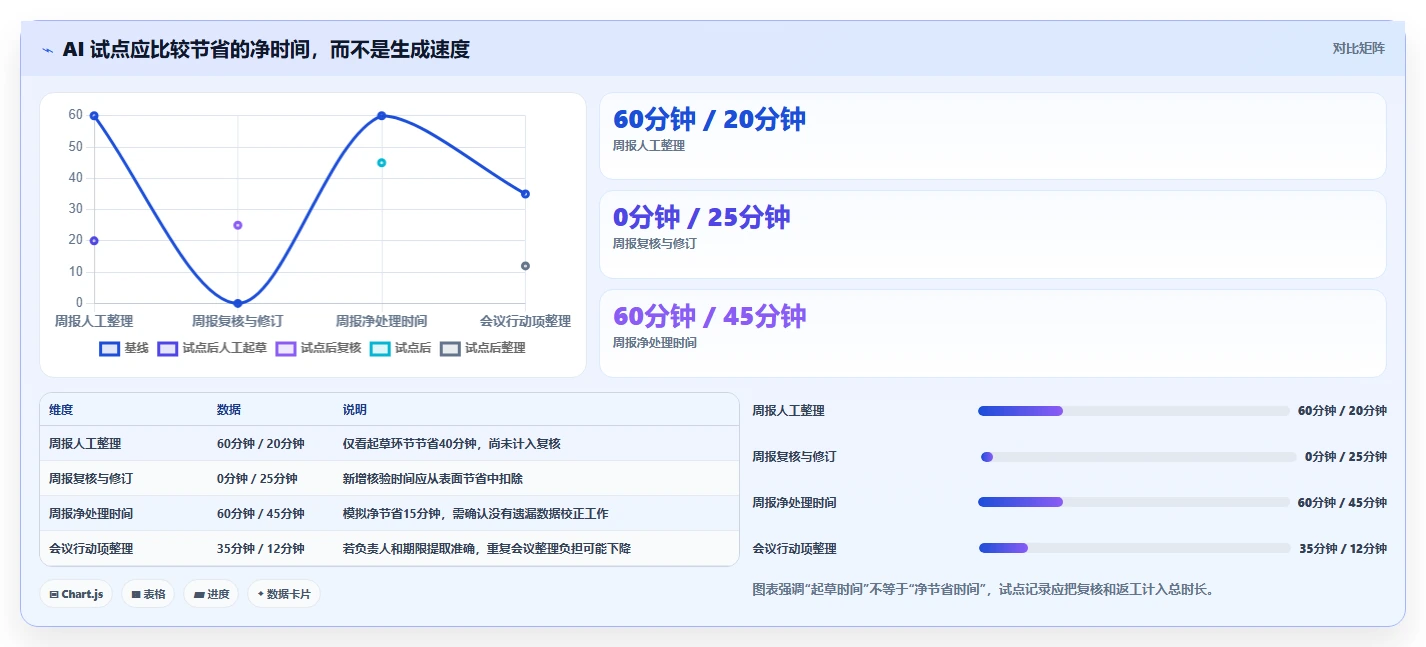Click the 会议行动项整理 label in the progress list
This screenshot has width=1426, height=647.
click(x=795, y=549)
